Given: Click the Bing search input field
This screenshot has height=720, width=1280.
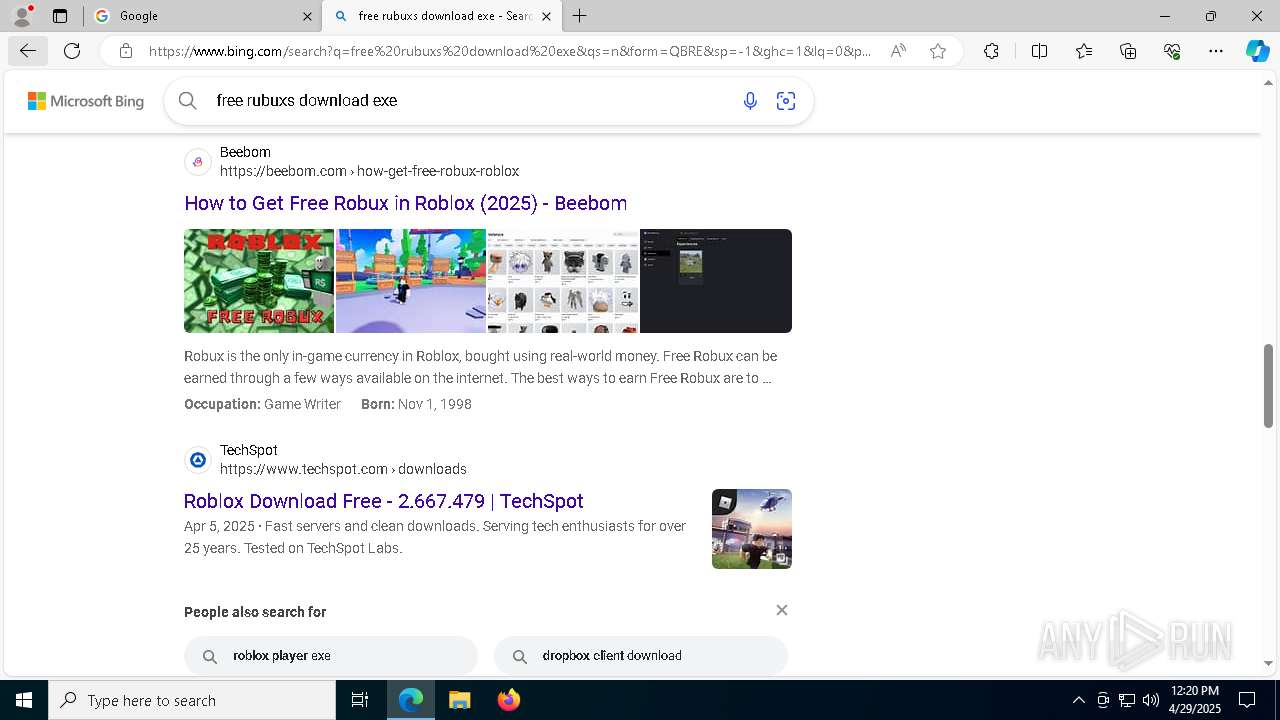Looking at the screenshot, I should [x=470, y=100].
